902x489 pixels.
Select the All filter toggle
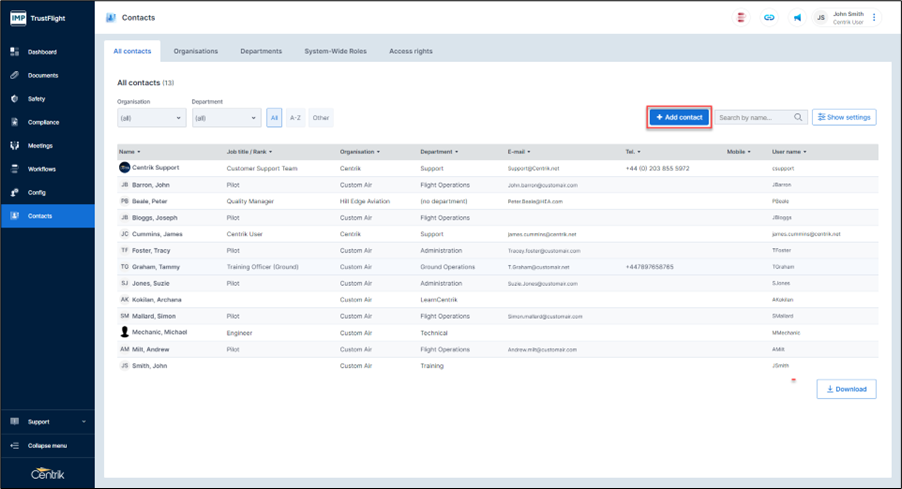point(274,118)
